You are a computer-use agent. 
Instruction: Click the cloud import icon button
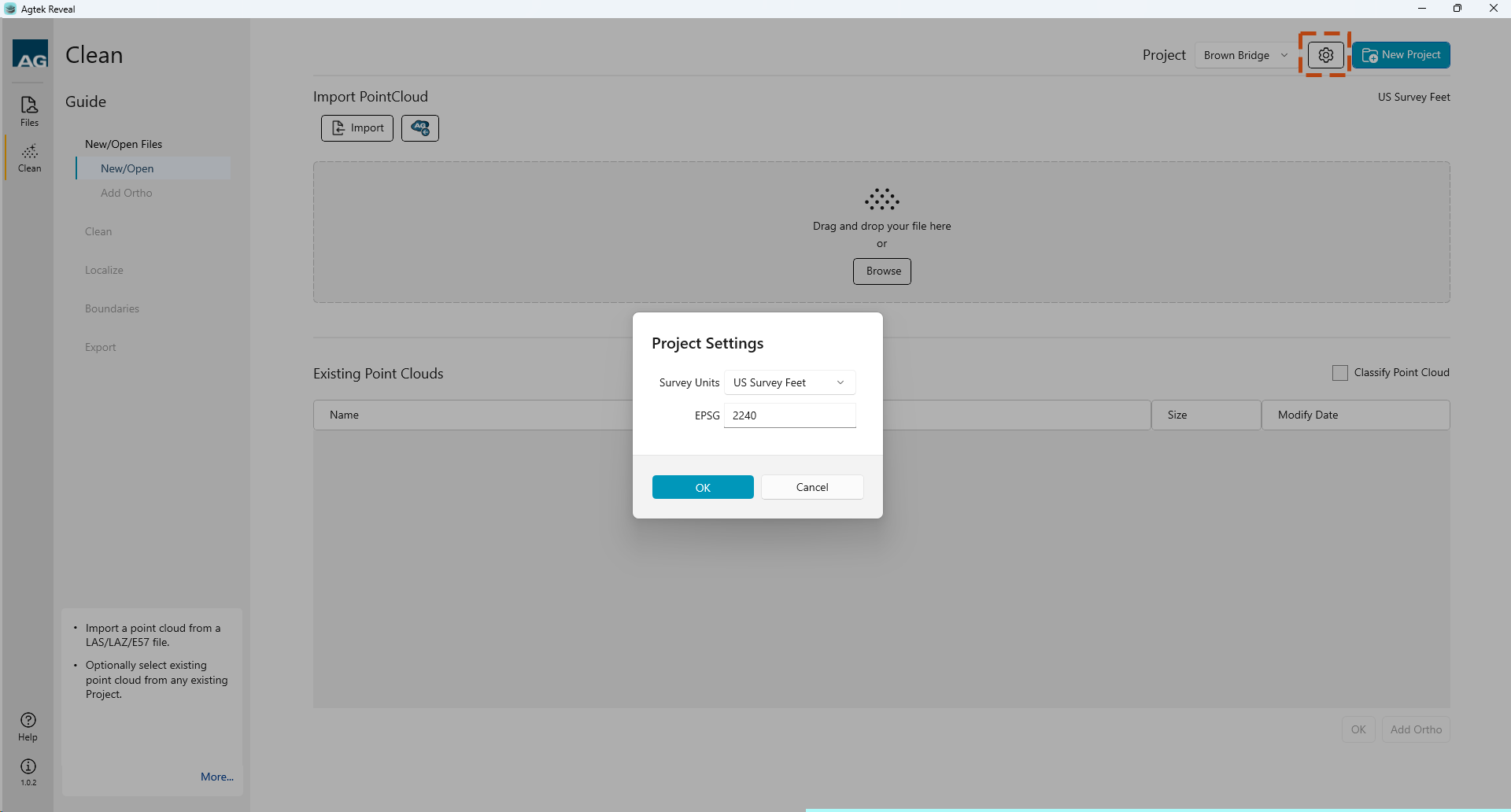(420, 128)
